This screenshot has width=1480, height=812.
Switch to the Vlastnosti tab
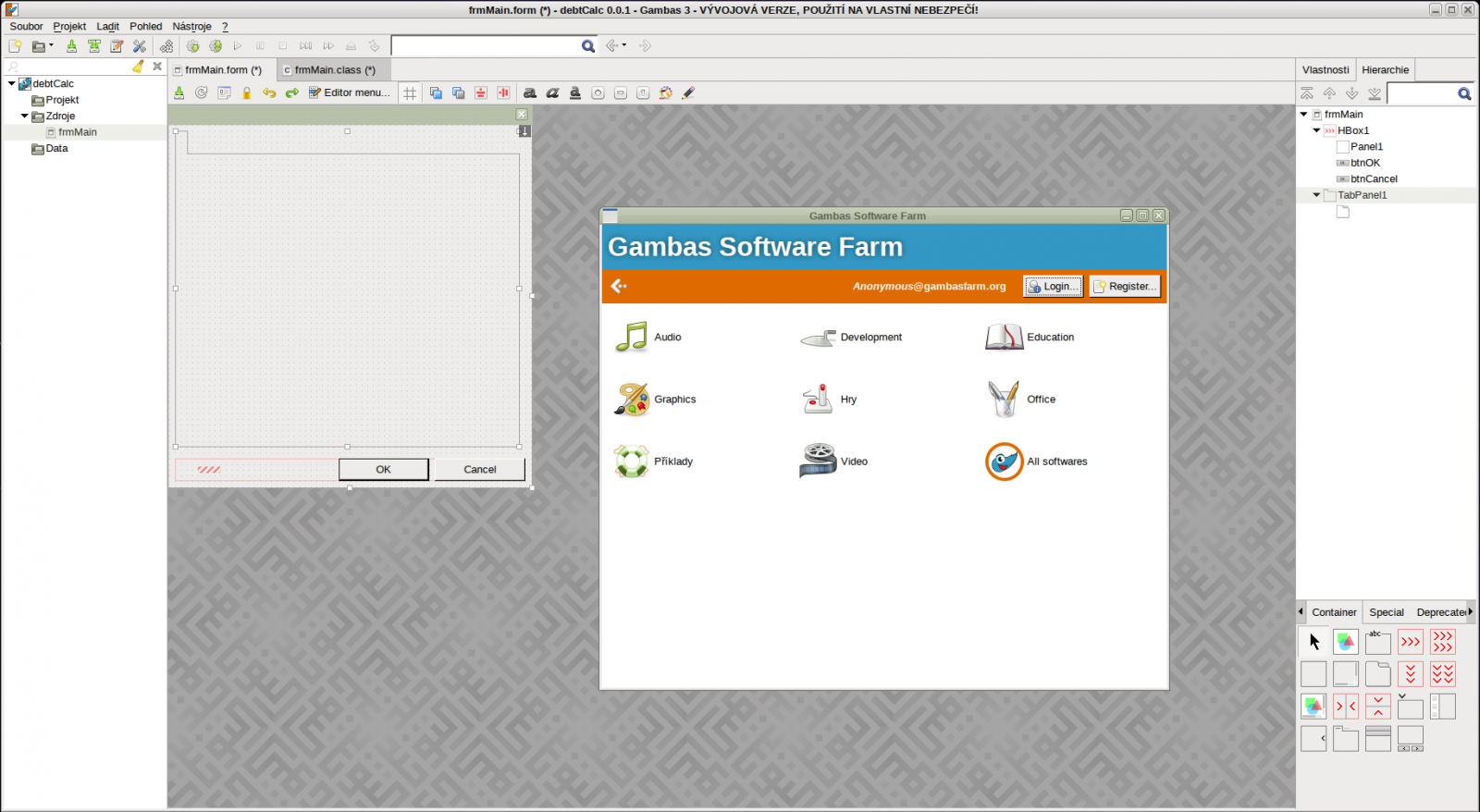(1325, 70)
